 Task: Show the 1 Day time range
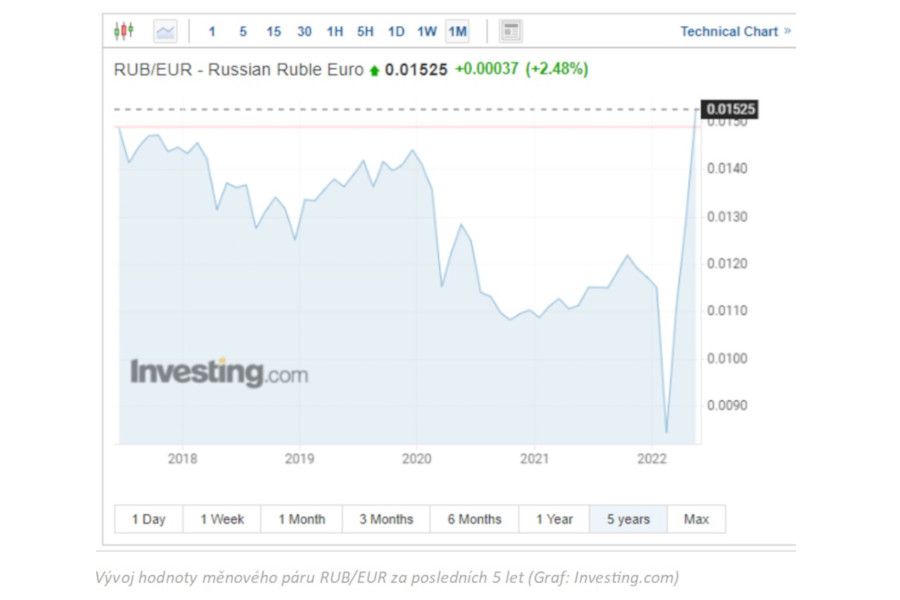(148, 519)
